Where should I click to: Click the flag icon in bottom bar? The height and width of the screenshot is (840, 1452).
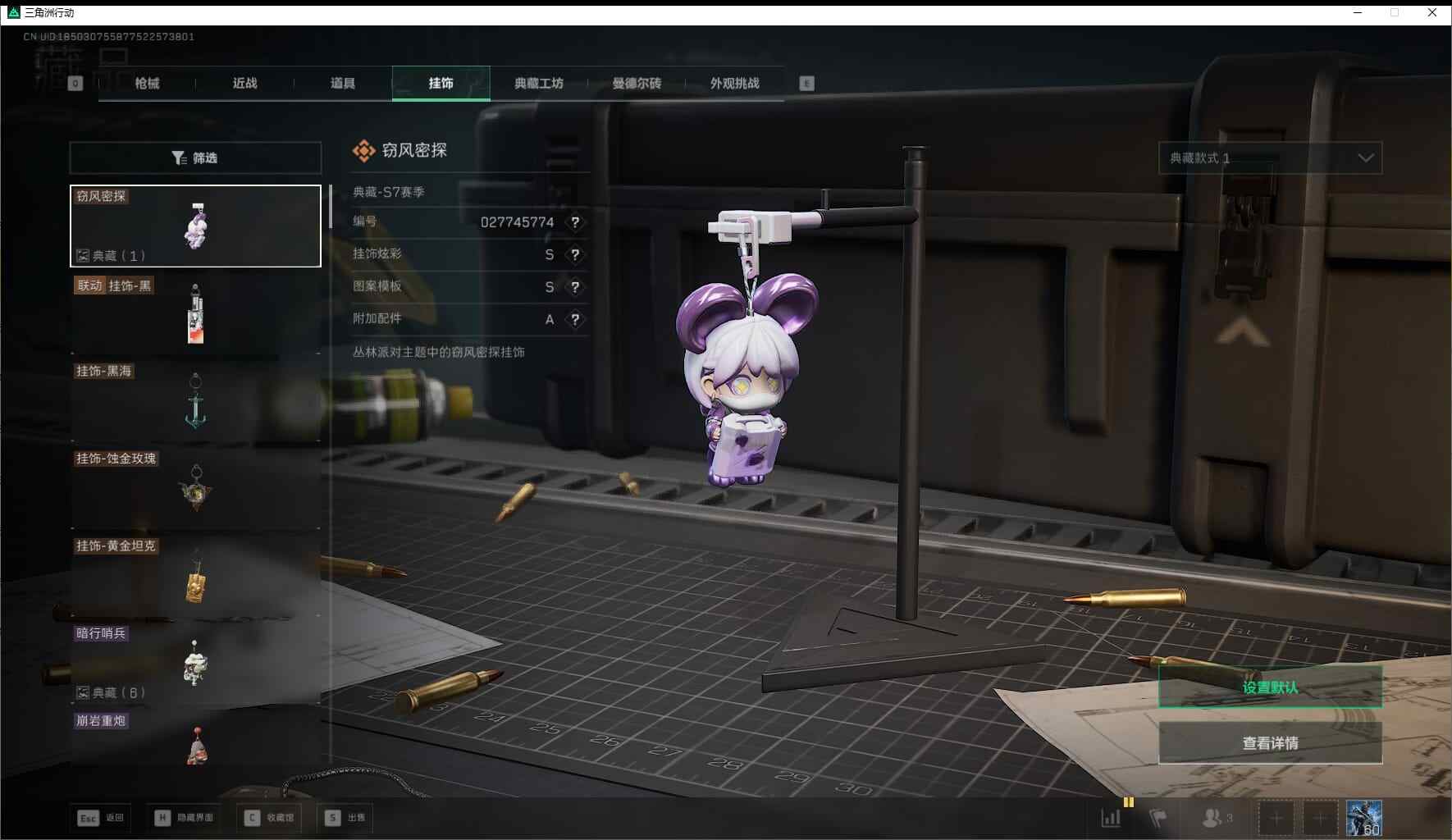(x=1158, y=818)
